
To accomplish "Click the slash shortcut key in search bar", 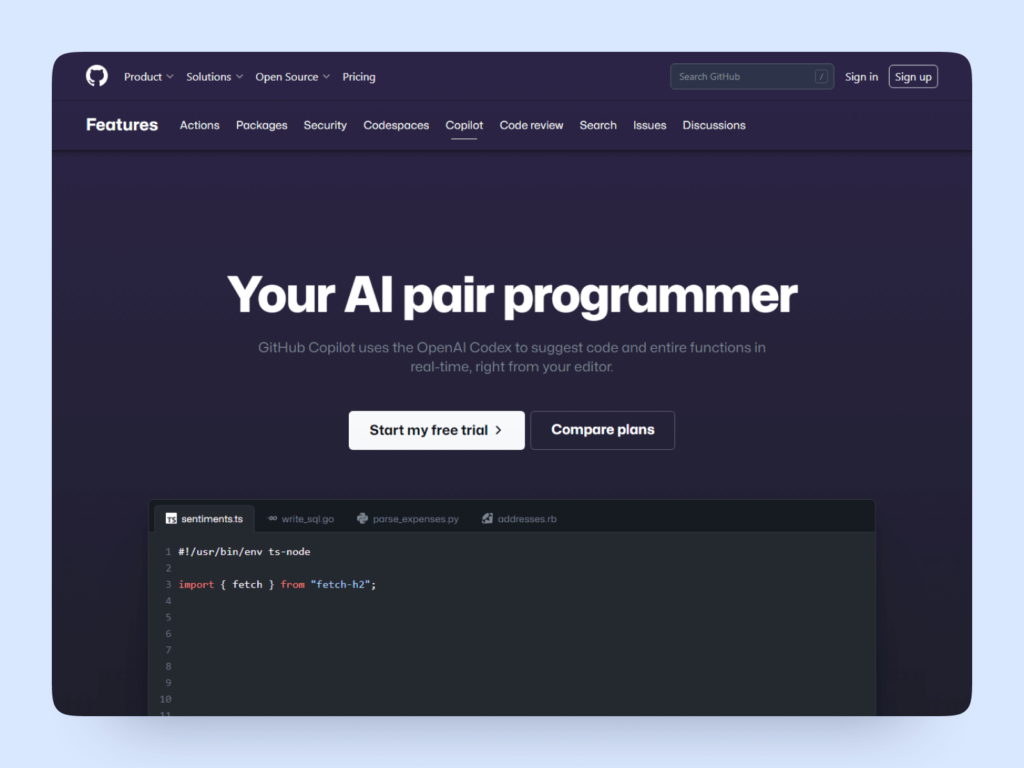I will [822, 76].
